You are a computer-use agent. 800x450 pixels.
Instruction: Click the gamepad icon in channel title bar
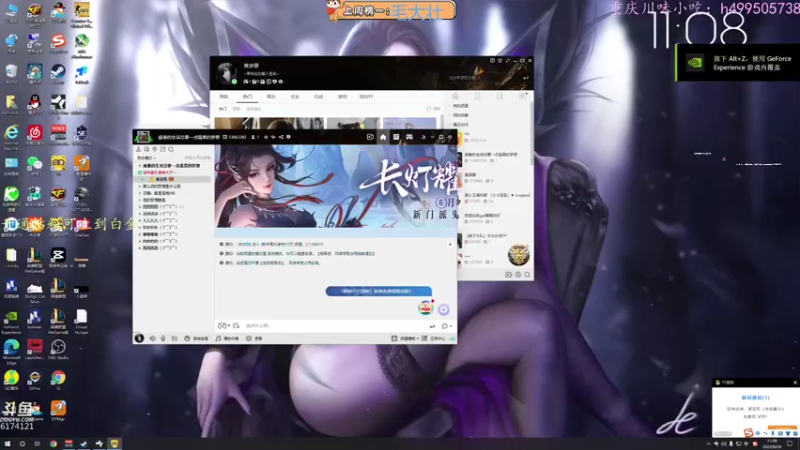[x=409, y=137]
